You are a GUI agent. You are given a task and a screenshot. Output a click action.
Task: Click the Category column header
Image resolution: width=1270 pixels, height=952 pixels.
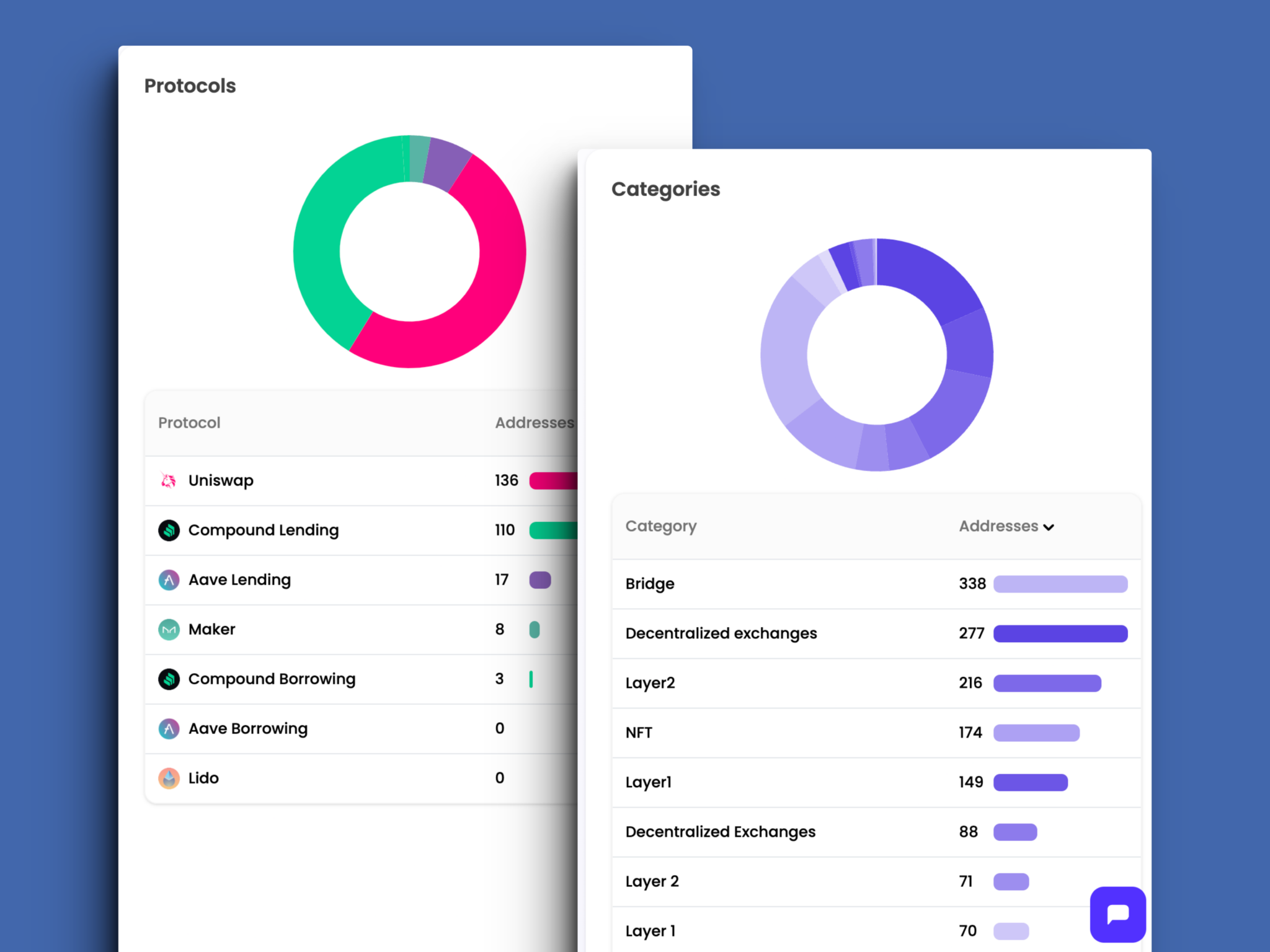coord(660,526)
